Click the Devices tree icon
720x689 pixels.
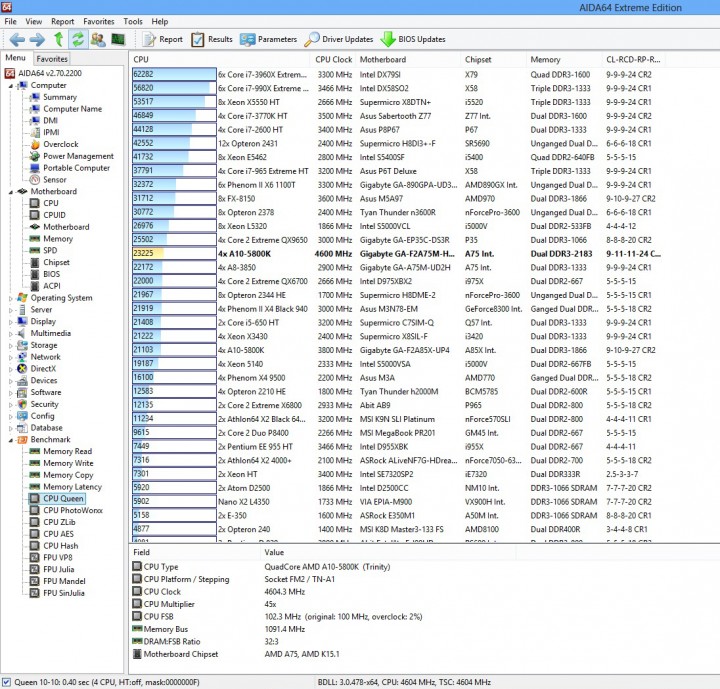click(x=22, y=381)
